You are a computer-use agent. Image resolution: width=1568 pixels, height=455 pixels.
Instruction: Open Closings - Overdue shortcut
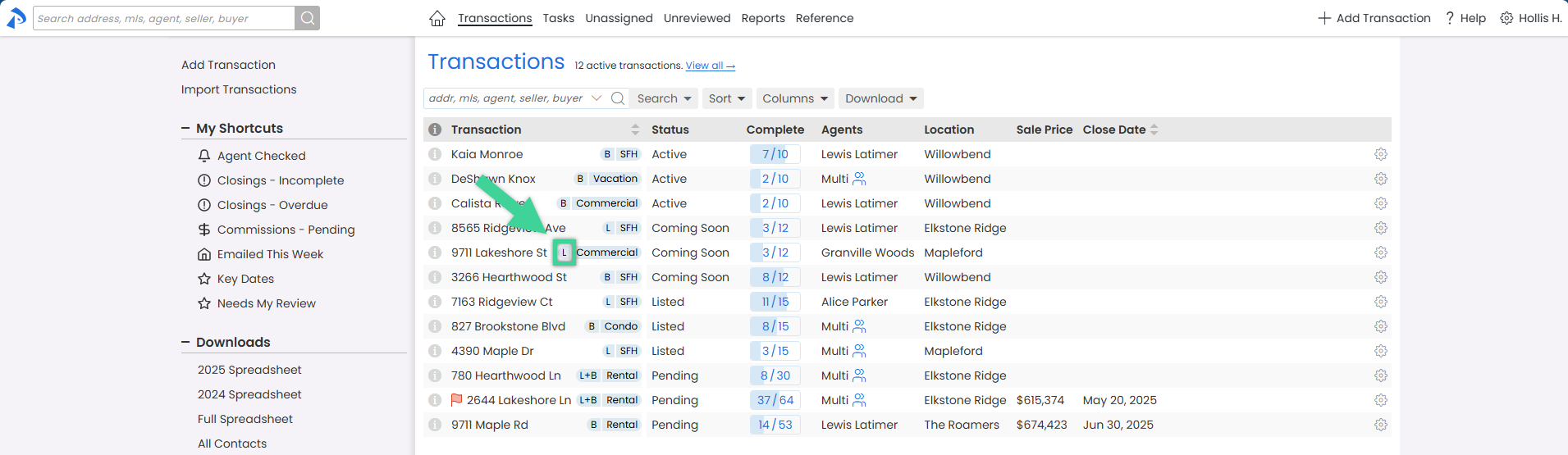(x=263, y=205)
